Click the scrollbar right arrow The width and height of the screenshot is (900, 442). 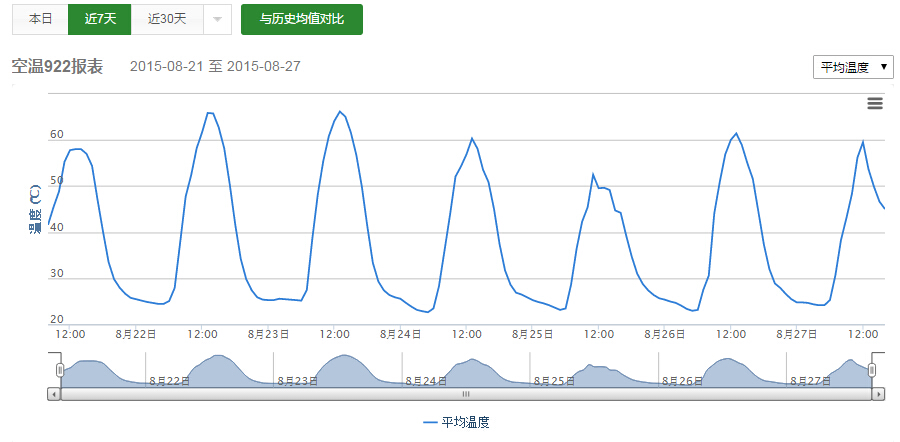[879, 395]
